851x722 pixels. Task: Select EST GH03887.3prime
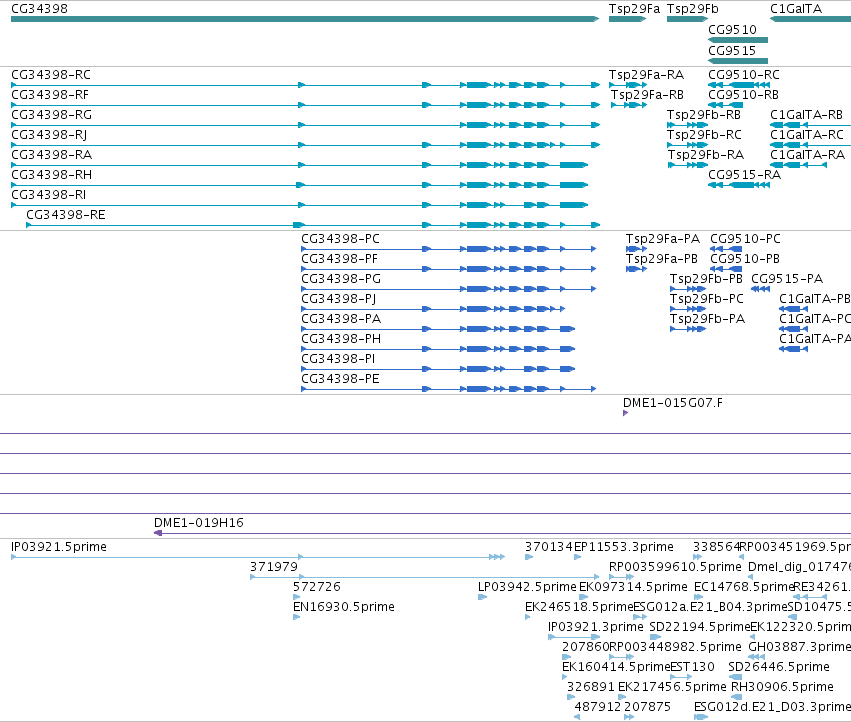pyautogui.click(x=757, y=657)
